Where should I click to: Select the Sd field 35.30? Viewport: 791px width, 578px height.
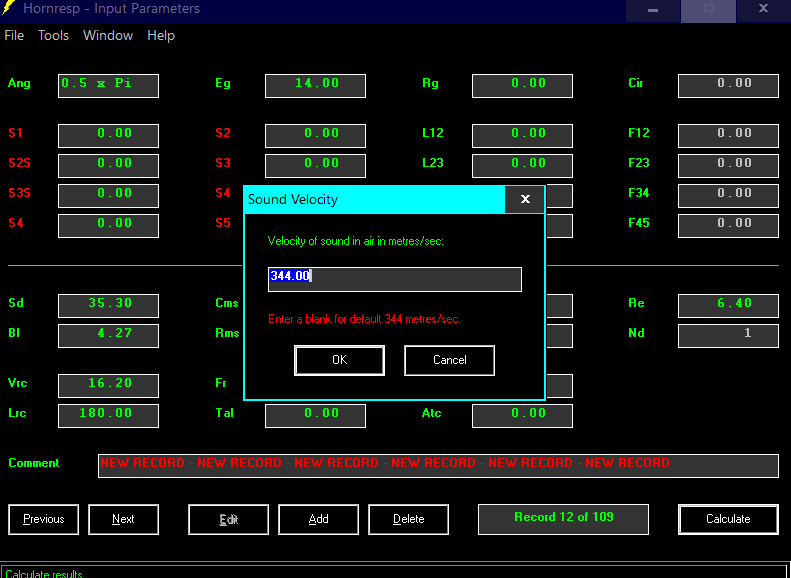108,306
